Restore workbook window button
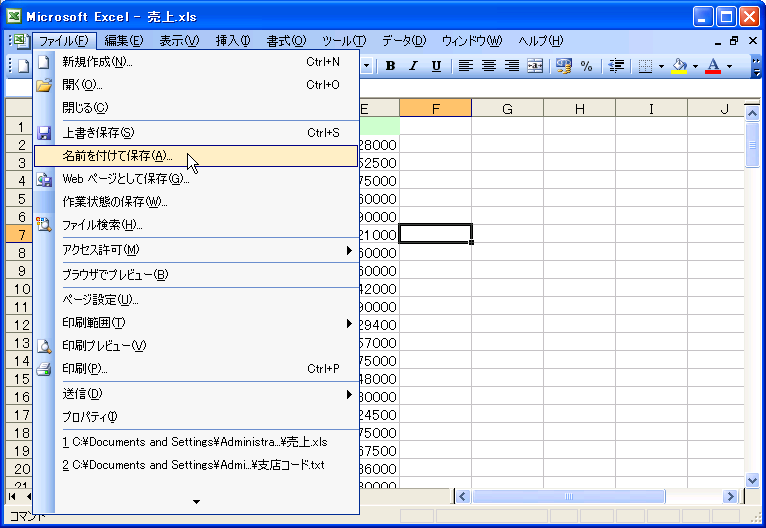Image resolution: width=766 pixels, height=528 pixels. (734, 41)
